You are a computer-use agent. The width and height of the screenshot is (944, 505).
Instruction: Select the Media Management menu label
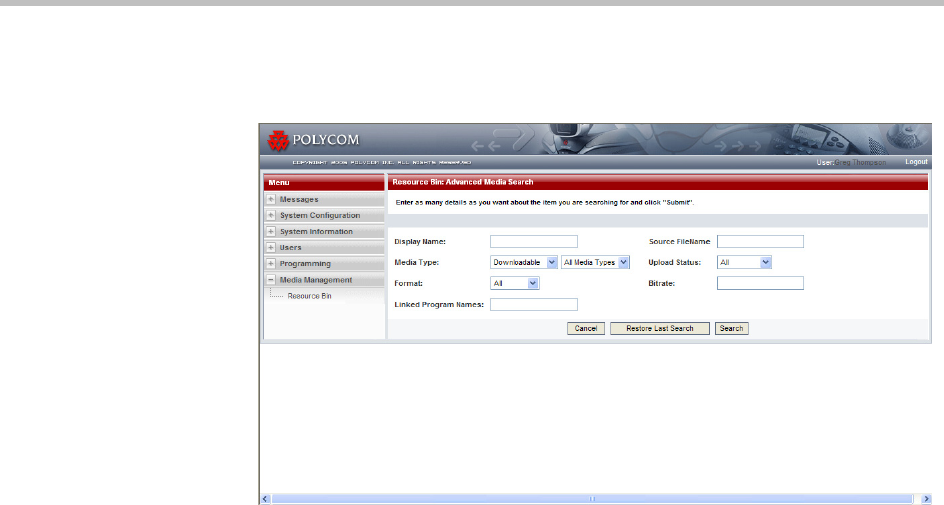[x=316, y=280]
